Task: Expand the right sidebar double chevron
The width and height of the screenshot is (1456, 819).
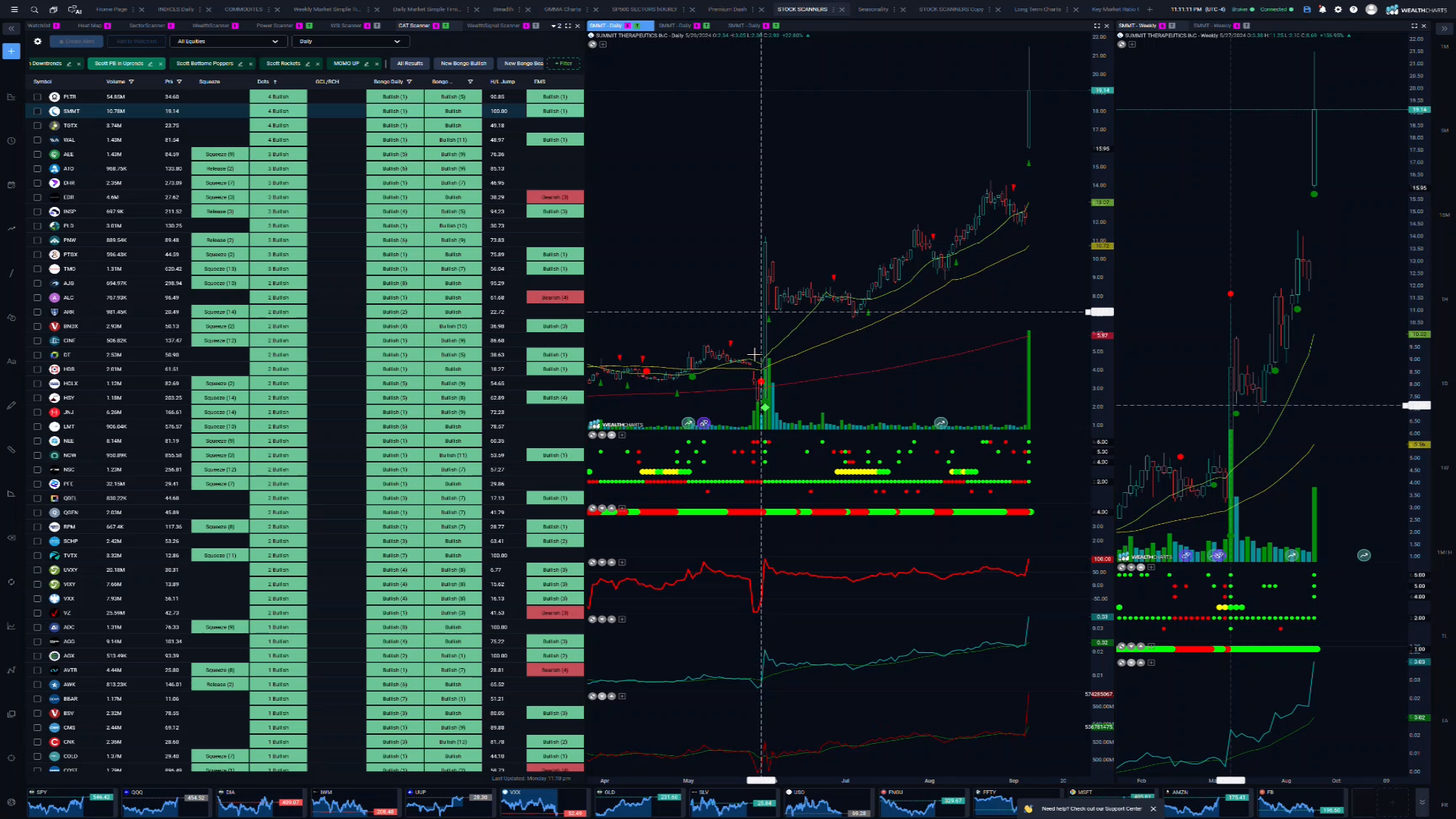Action: (1444, 28)
